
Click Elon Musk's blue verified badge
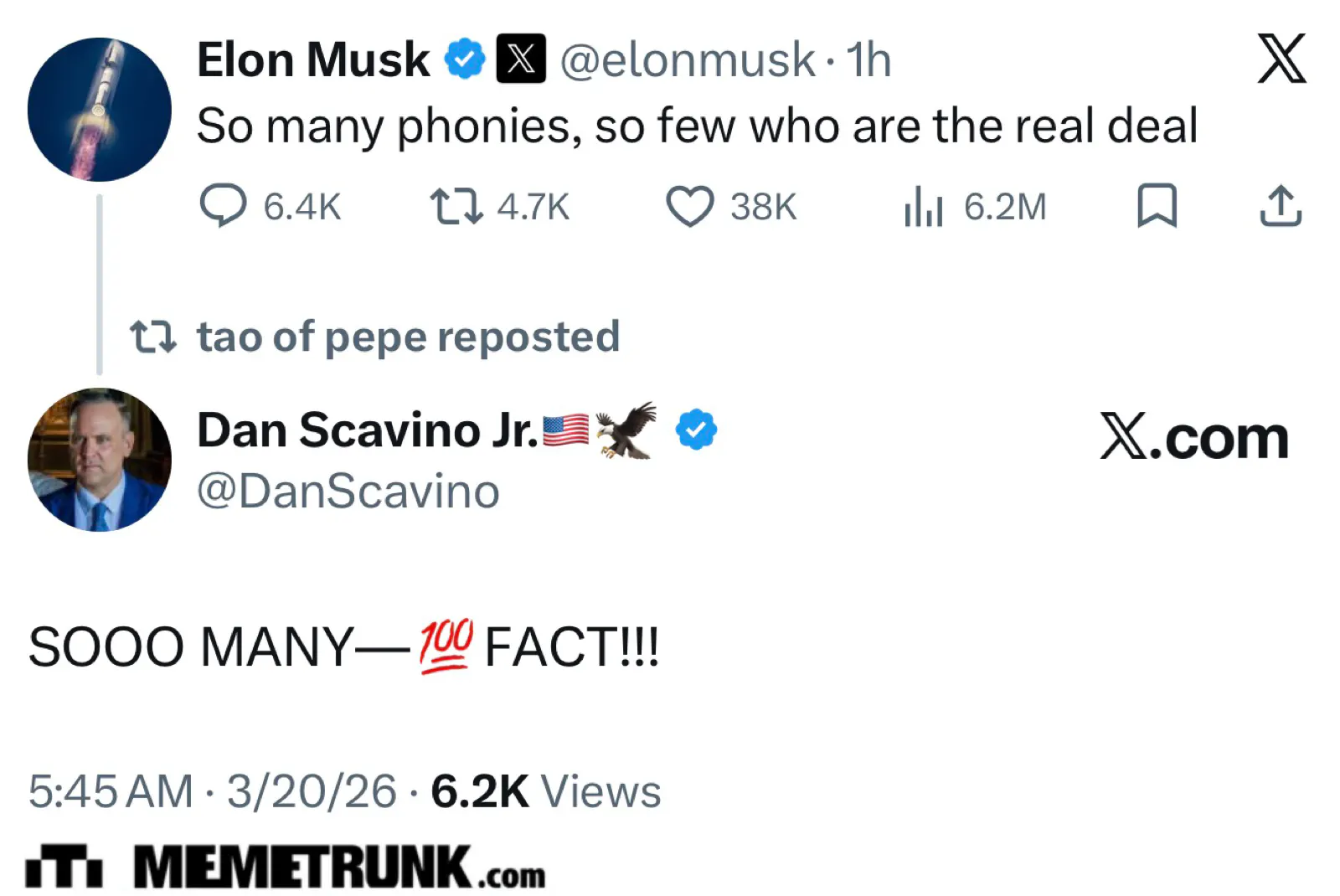tap(465, 59)
